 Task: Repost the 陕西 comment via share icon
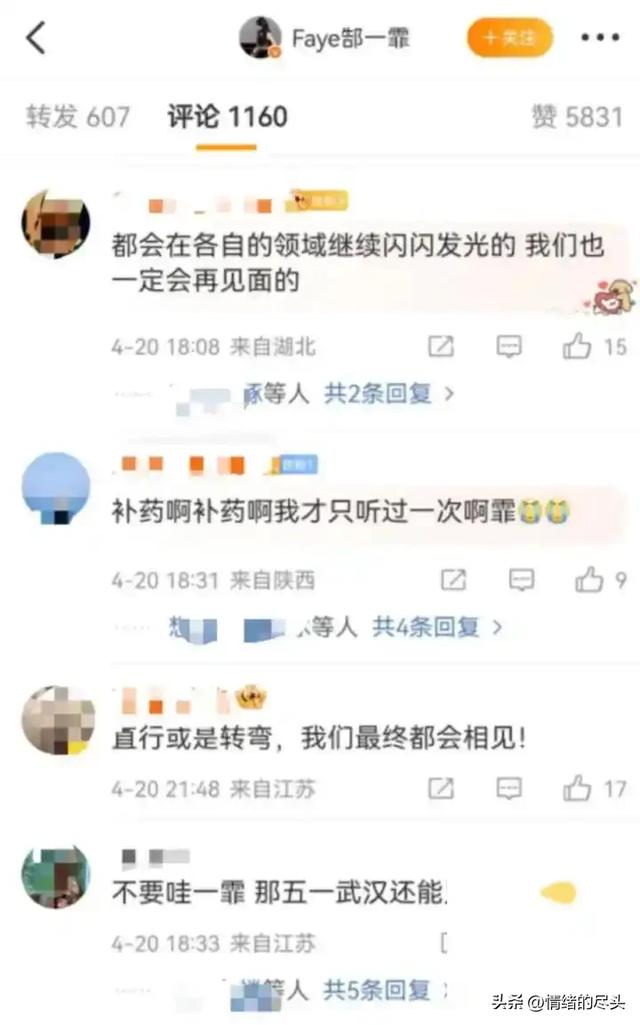click(454, 580)
